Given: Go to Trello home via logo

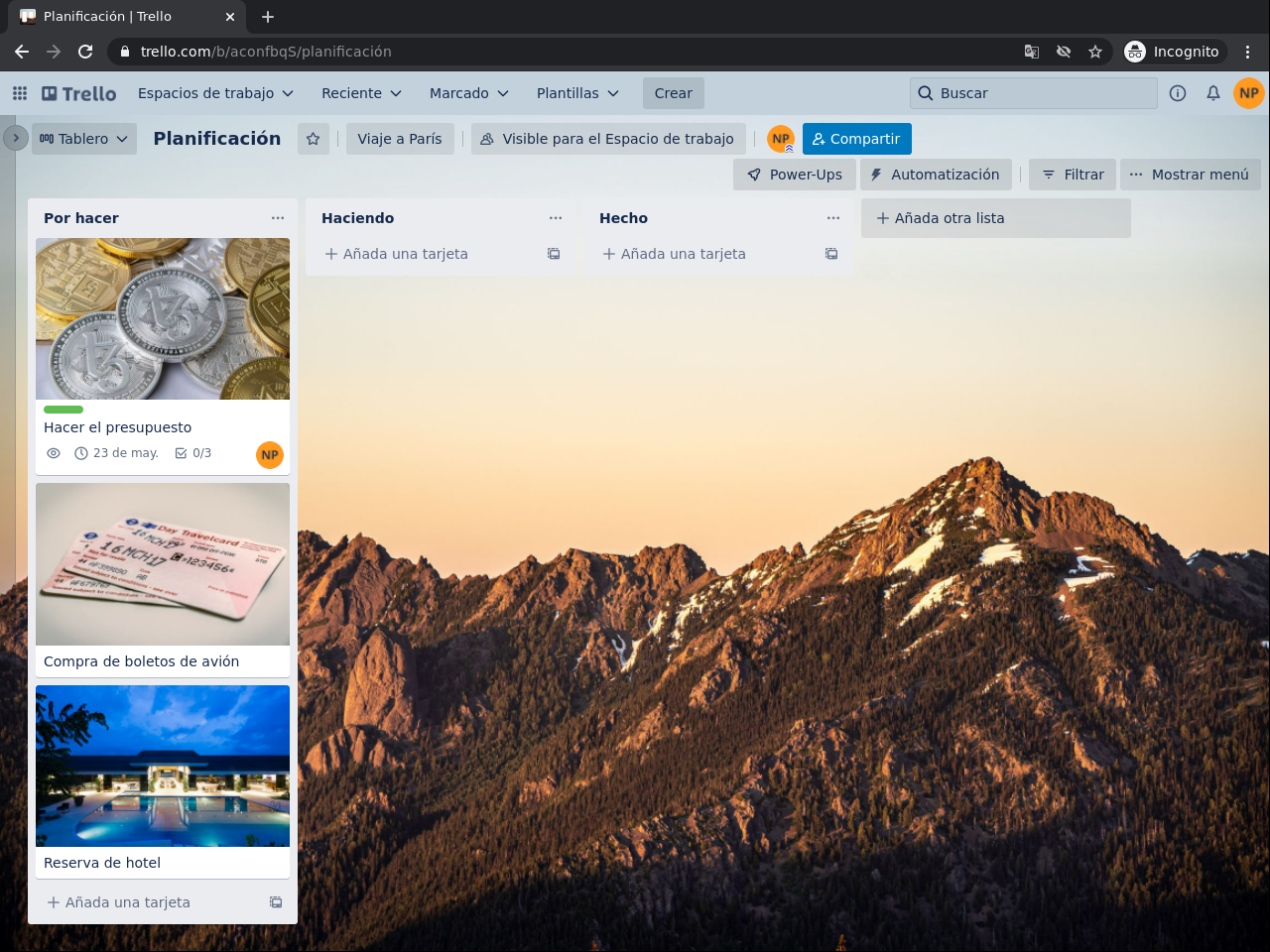Looking at the screenshot, I should click(78, 93).
